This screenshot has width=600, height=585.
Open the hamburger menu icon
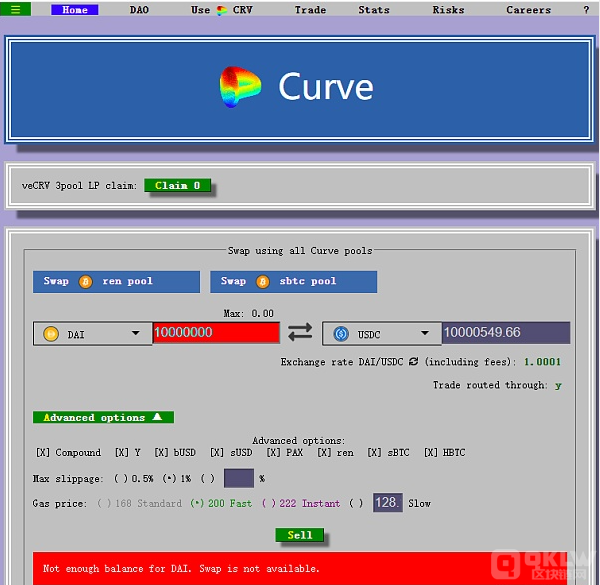tap(15, 9)
